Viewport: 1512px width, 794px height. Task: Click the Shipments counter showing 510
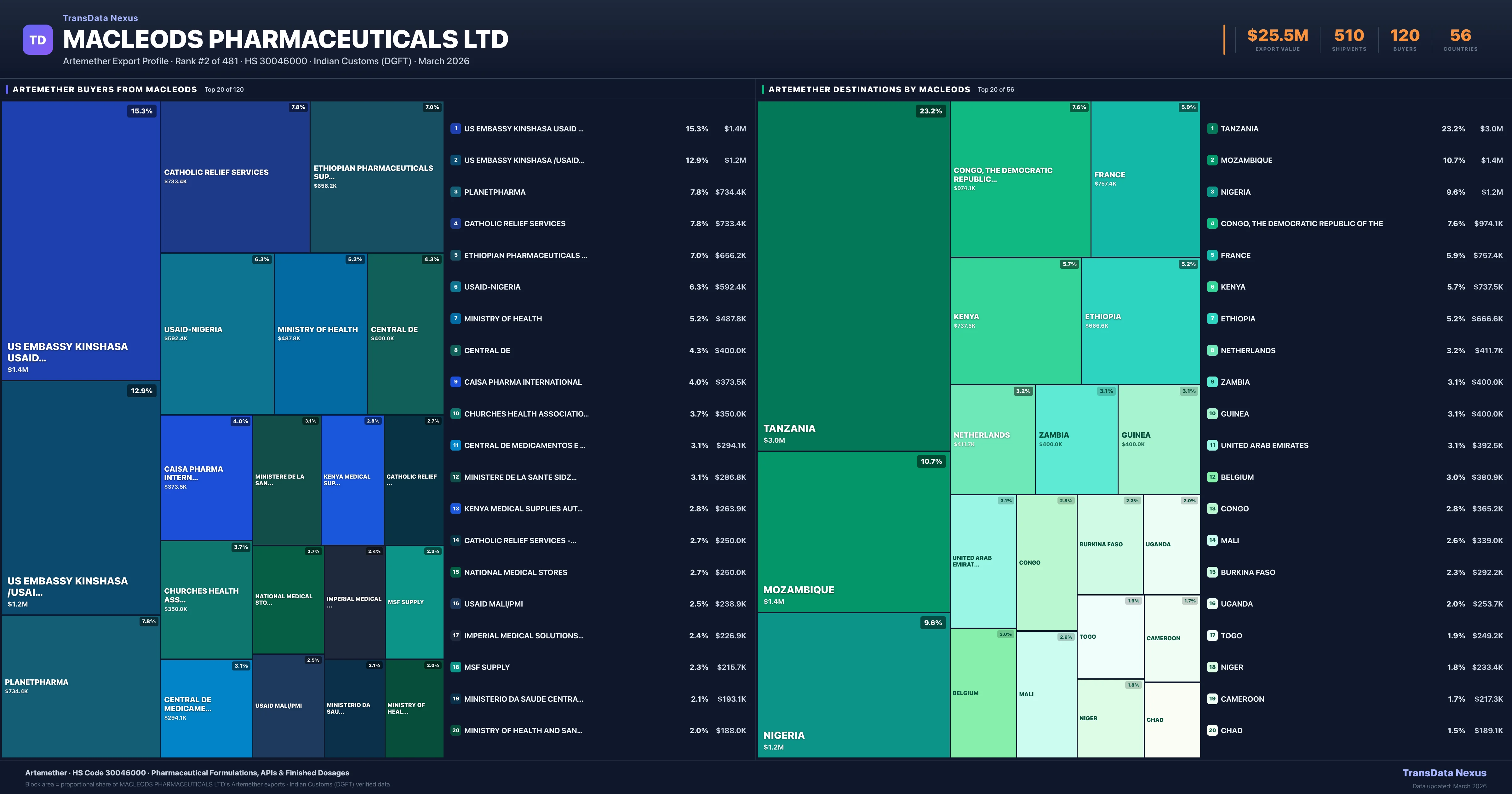coord(1348,37)
